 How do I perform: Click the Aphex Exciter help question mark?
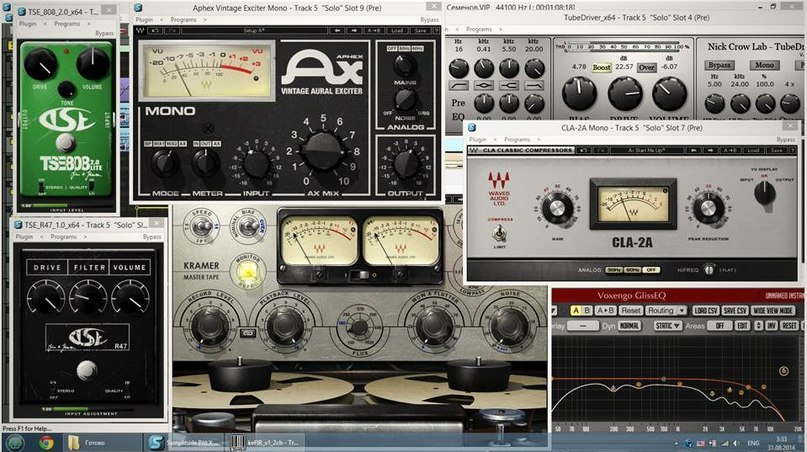point(436,31)
